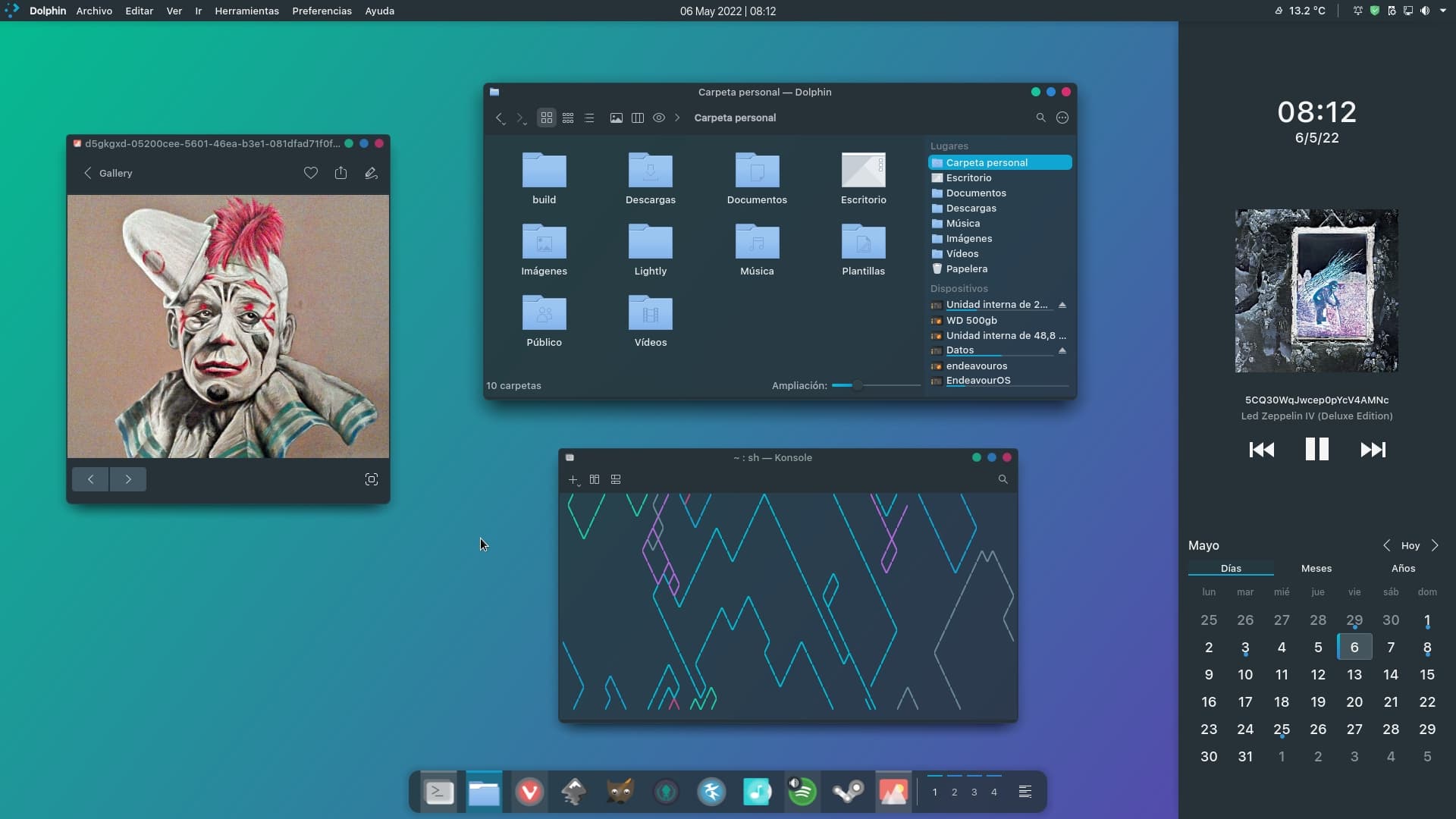This screenshot has height=819, width=1456.
Task: Click the Spotify icon in the dock
Action: 802,792
